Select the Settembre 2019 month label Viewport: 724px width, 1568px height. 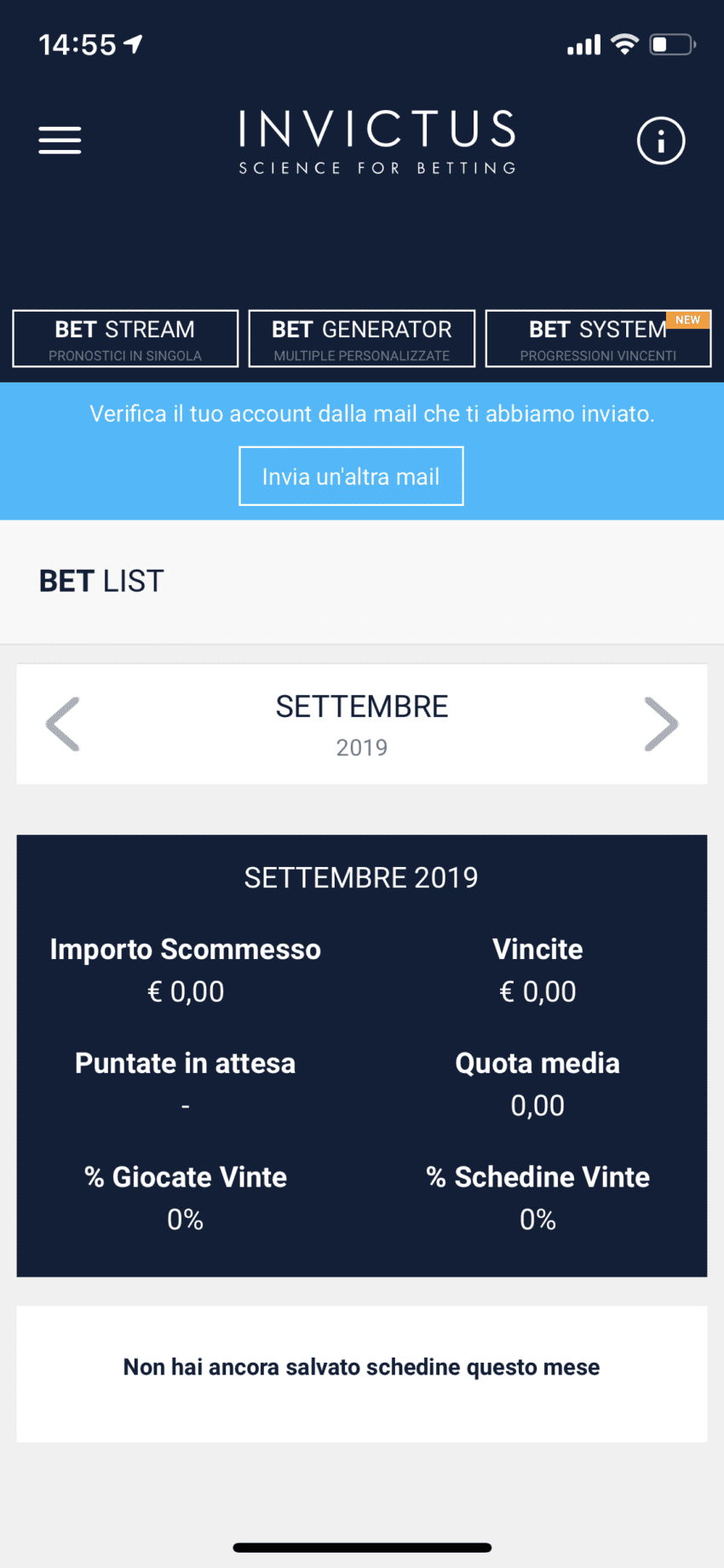coord(362,724)
